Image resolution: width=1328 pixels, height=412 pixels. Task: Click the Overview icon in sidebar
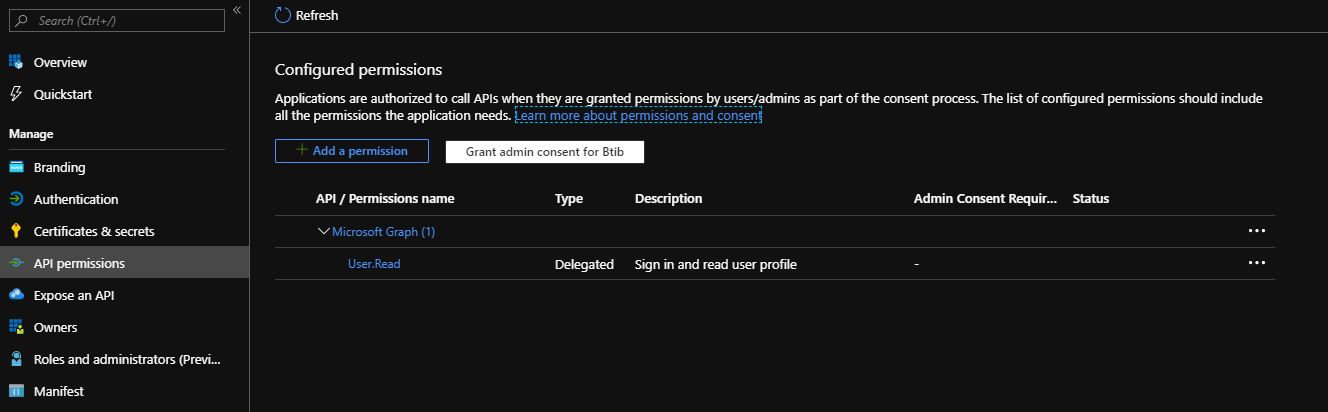pos(16,62)
